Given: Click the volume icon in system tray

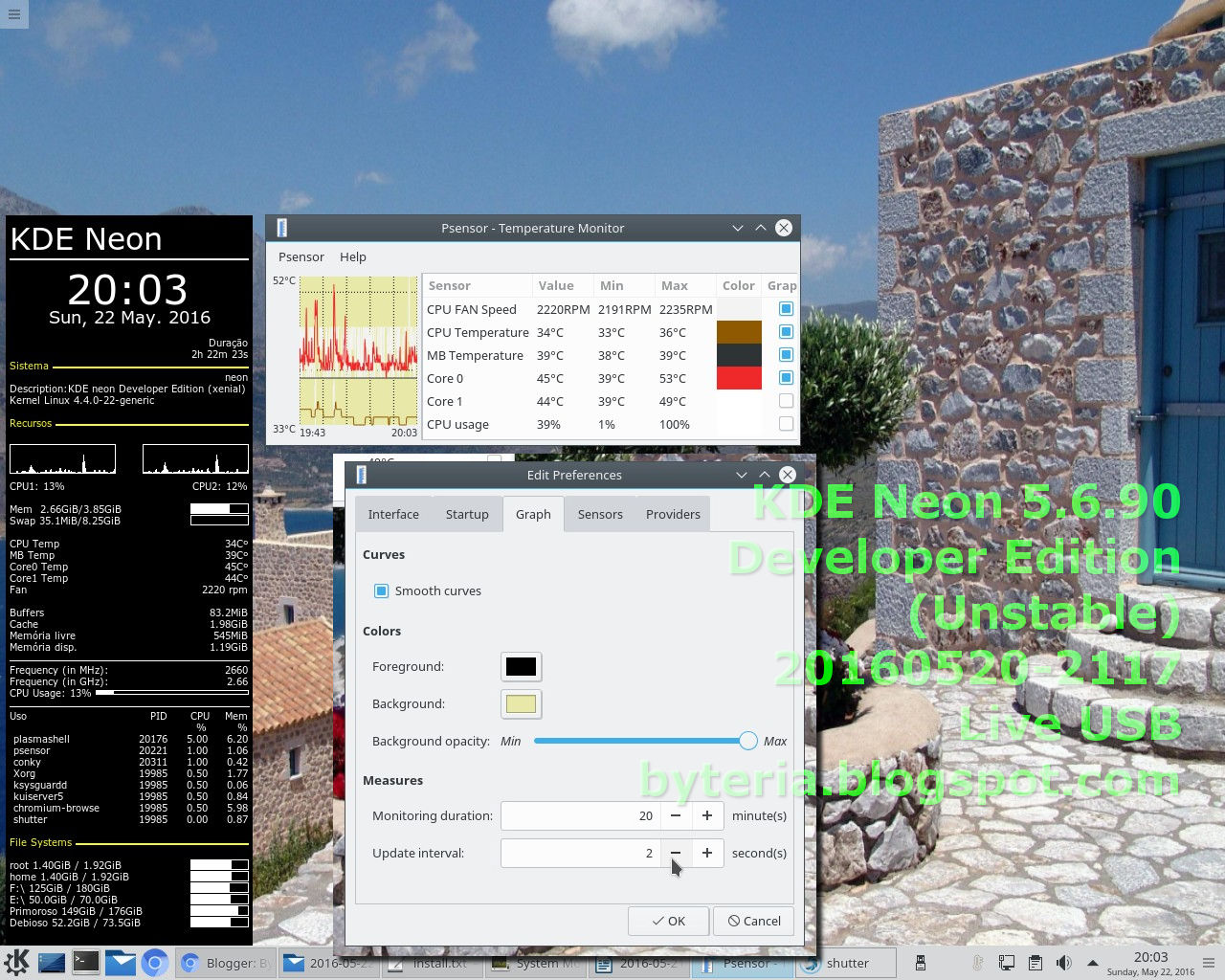Looking at the screenshot, I should [1063, 963].
